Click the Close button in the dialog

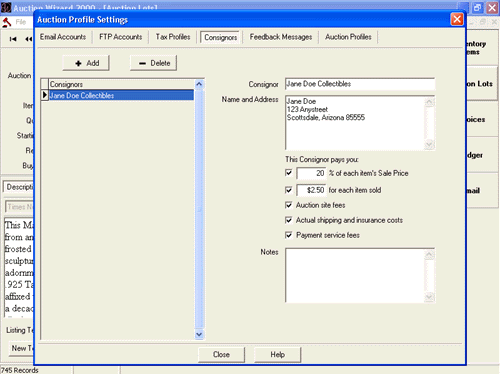coord(221,355)
